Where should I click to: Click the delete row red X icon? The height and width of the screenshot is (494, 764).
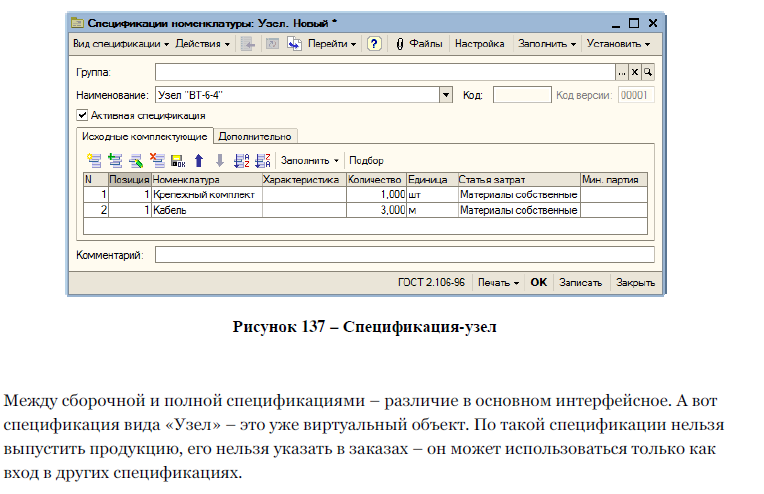click(157, 160)
